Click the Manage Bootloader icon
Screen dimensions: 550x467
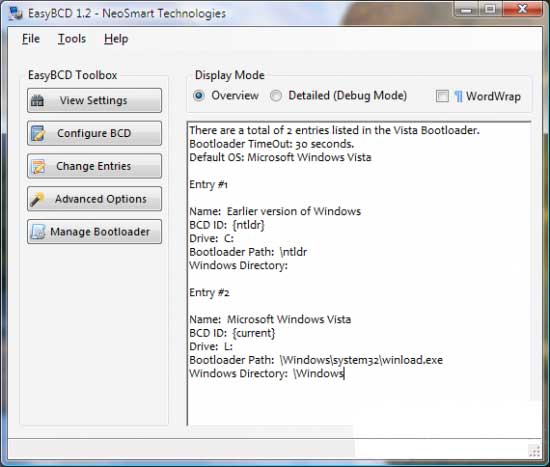(x=38, y=232)
